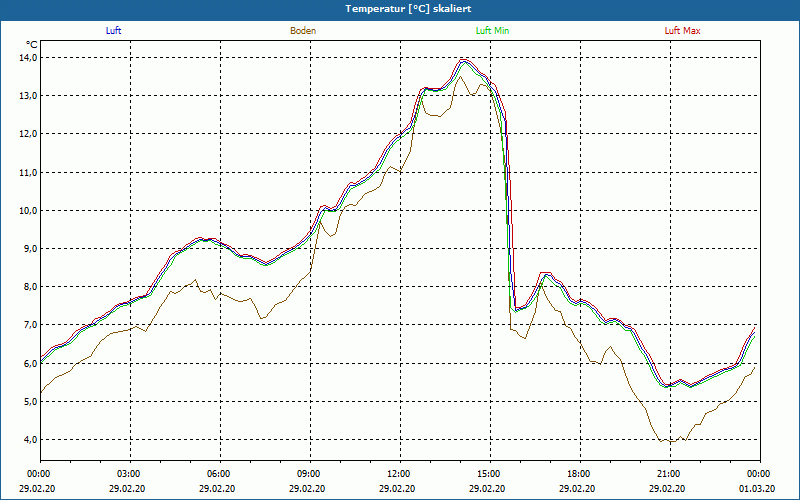
Task: Click the '01.03.20' date label
Action: tap(759, 489)
